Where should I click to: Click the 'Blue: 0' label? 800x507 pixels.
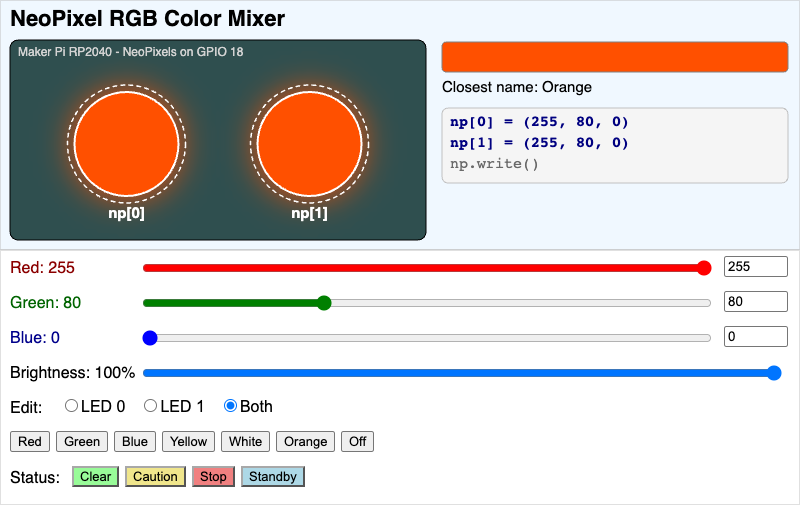(35, 338)
